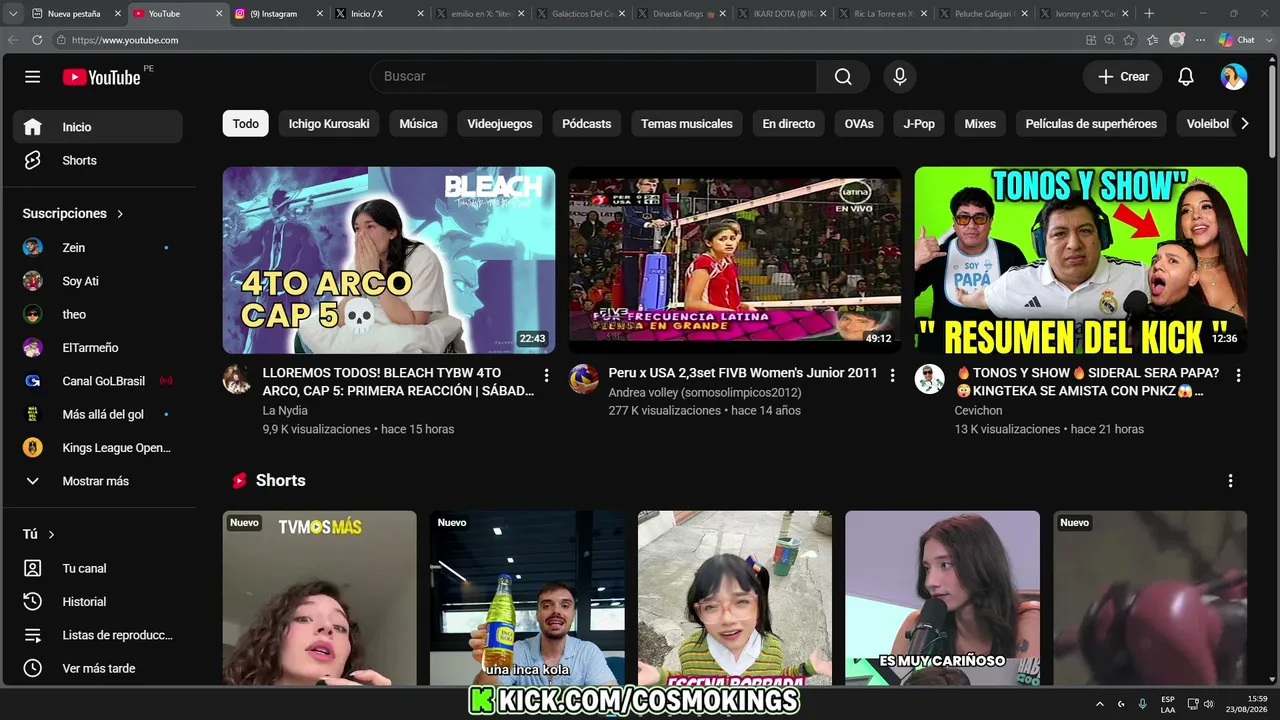Image resolution: width=1280 pixels, height=720 pixels.
Task: Select the En directo filter chip
Action: 789,124
